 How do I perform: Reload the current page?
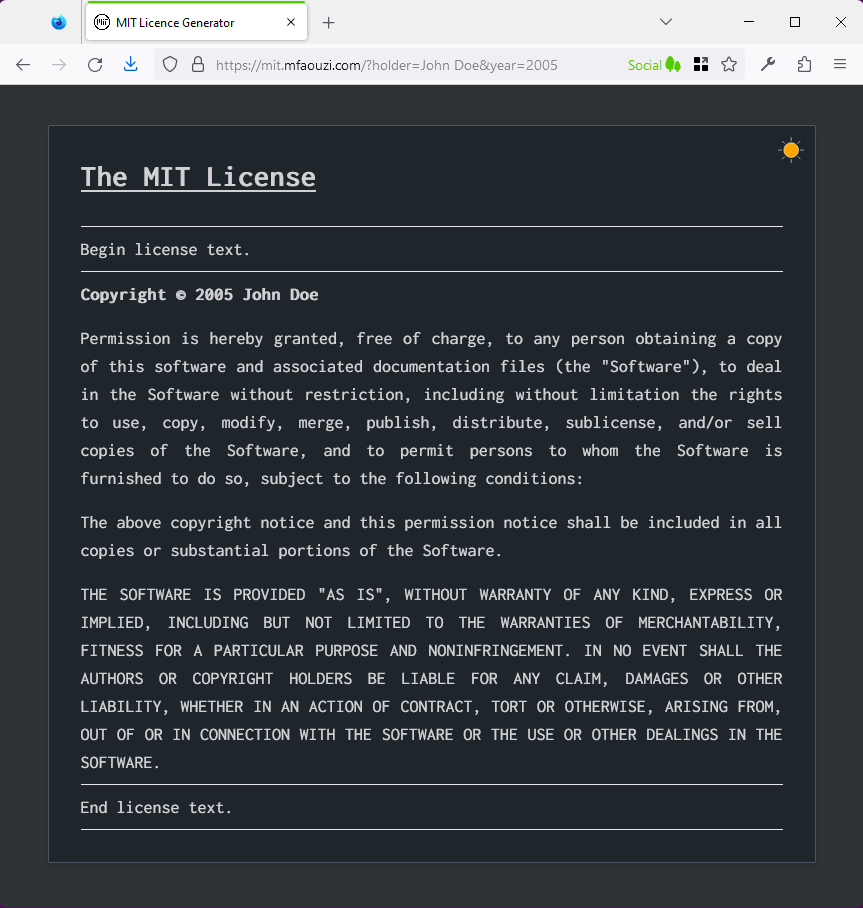point(95,65)
